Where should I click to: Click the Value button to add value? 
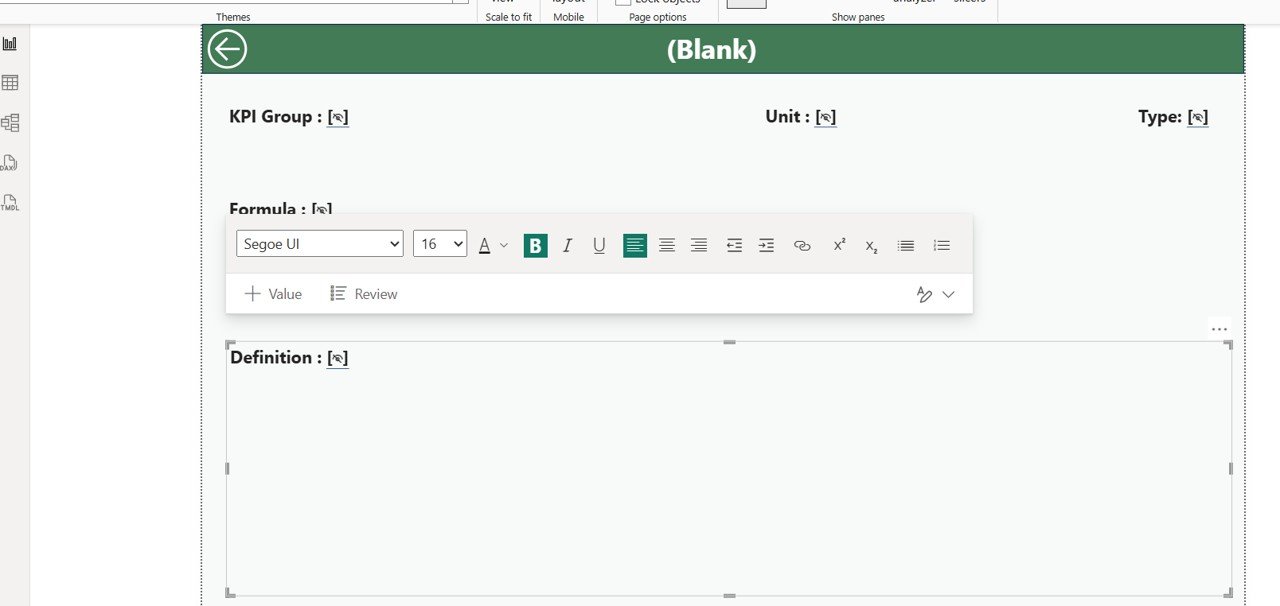tap(273, 294)
